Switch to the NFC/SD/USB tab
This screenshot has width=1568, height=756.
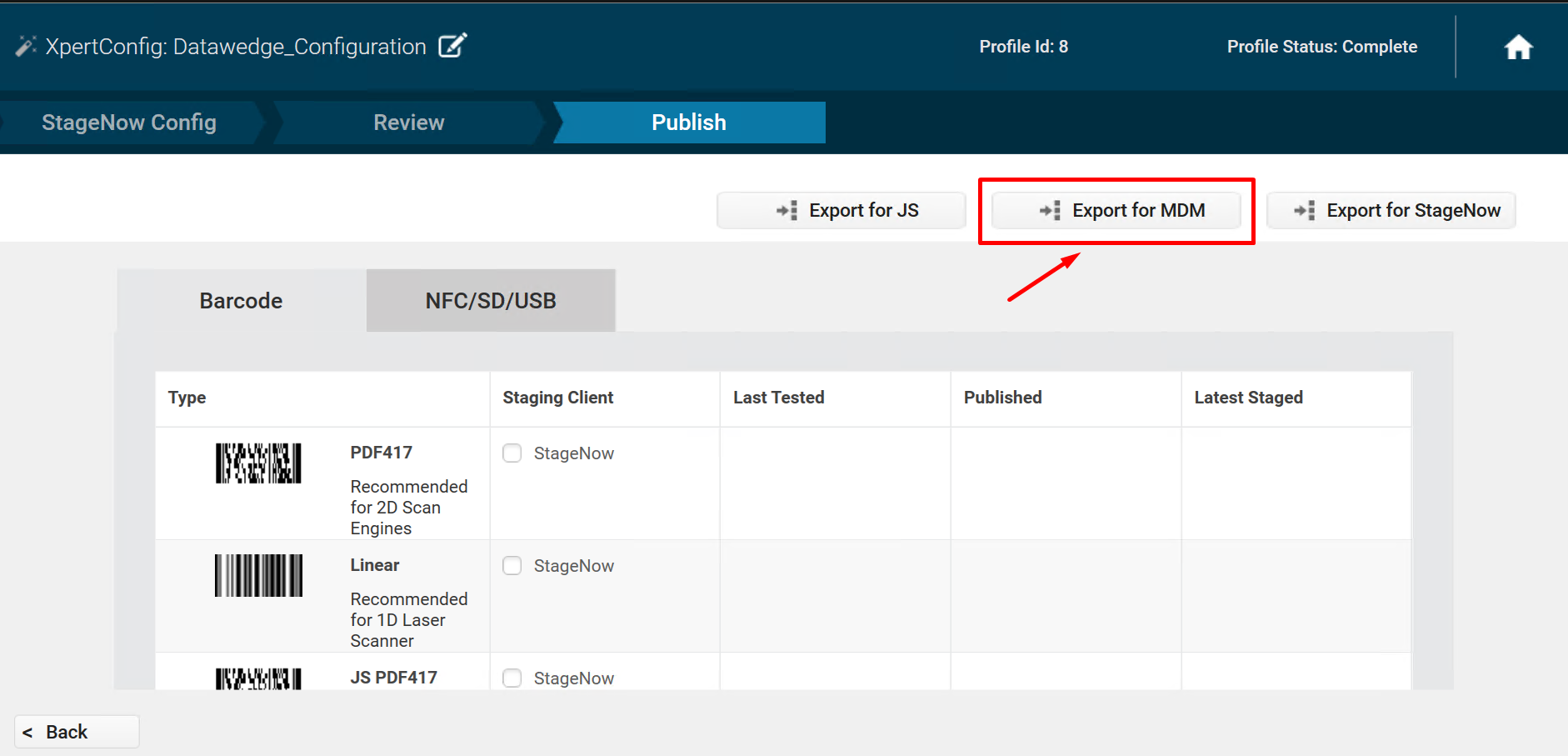pyautogui.click(x=490, y=301)
